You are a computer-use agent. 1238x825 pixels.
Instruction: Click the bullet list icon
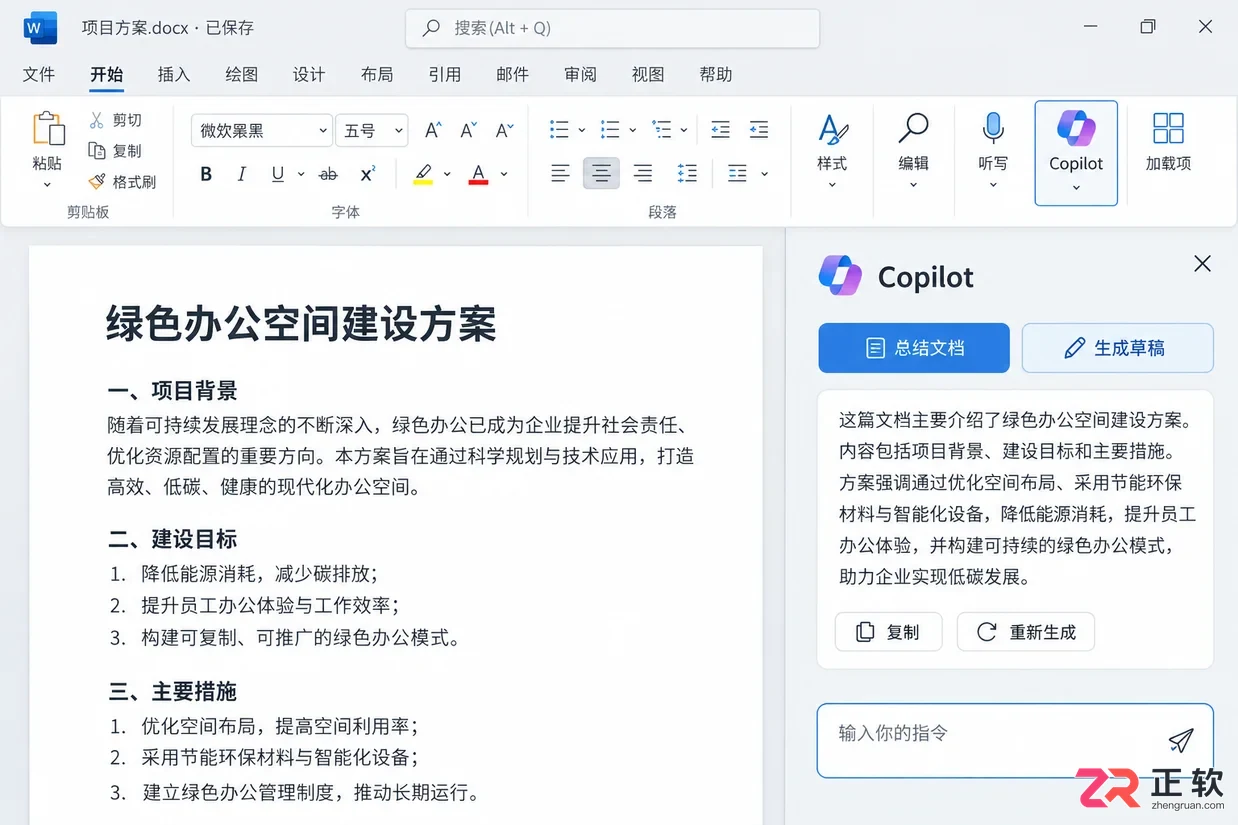560,130
